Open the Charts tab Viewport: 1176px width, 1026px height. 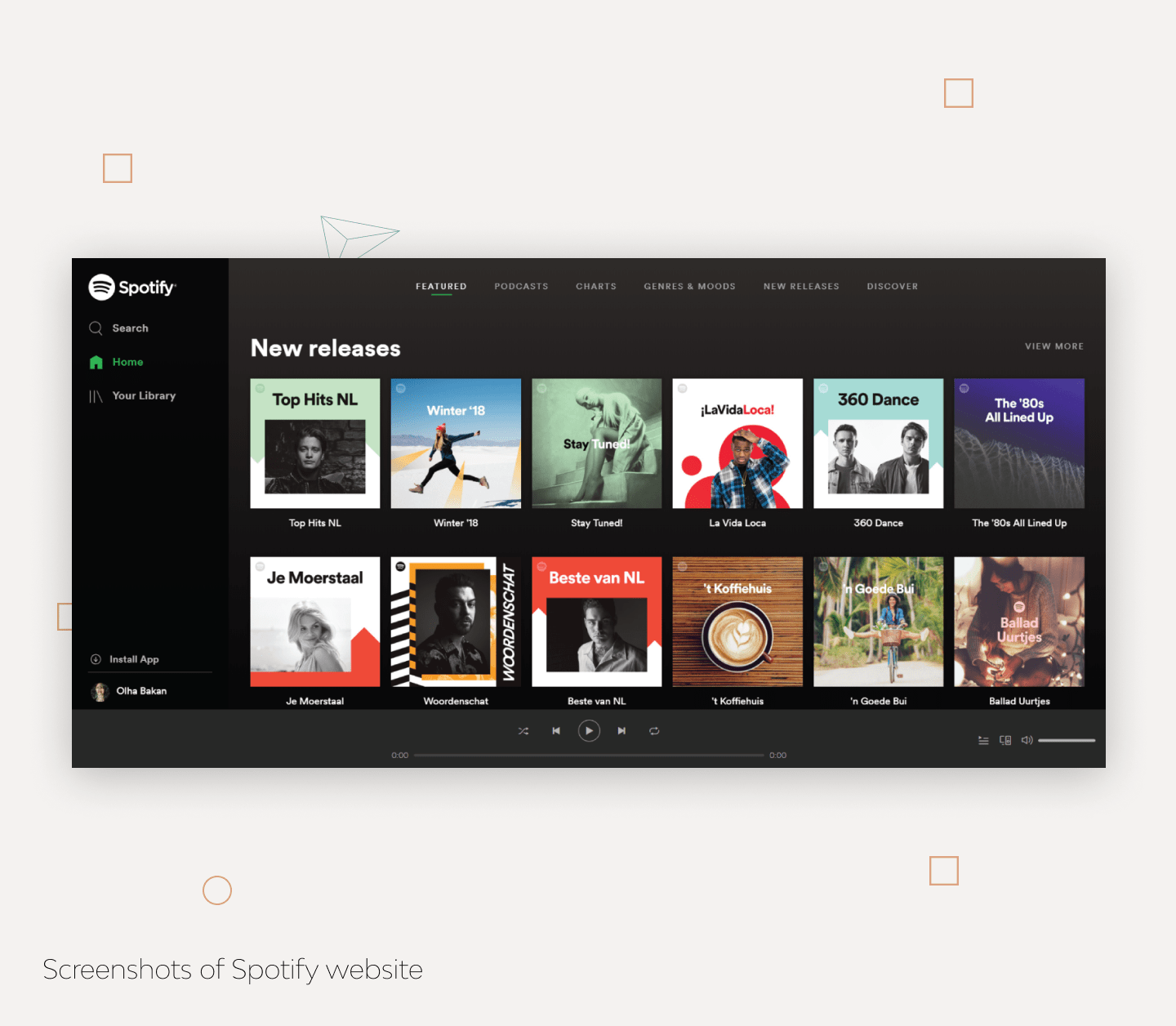596,287
